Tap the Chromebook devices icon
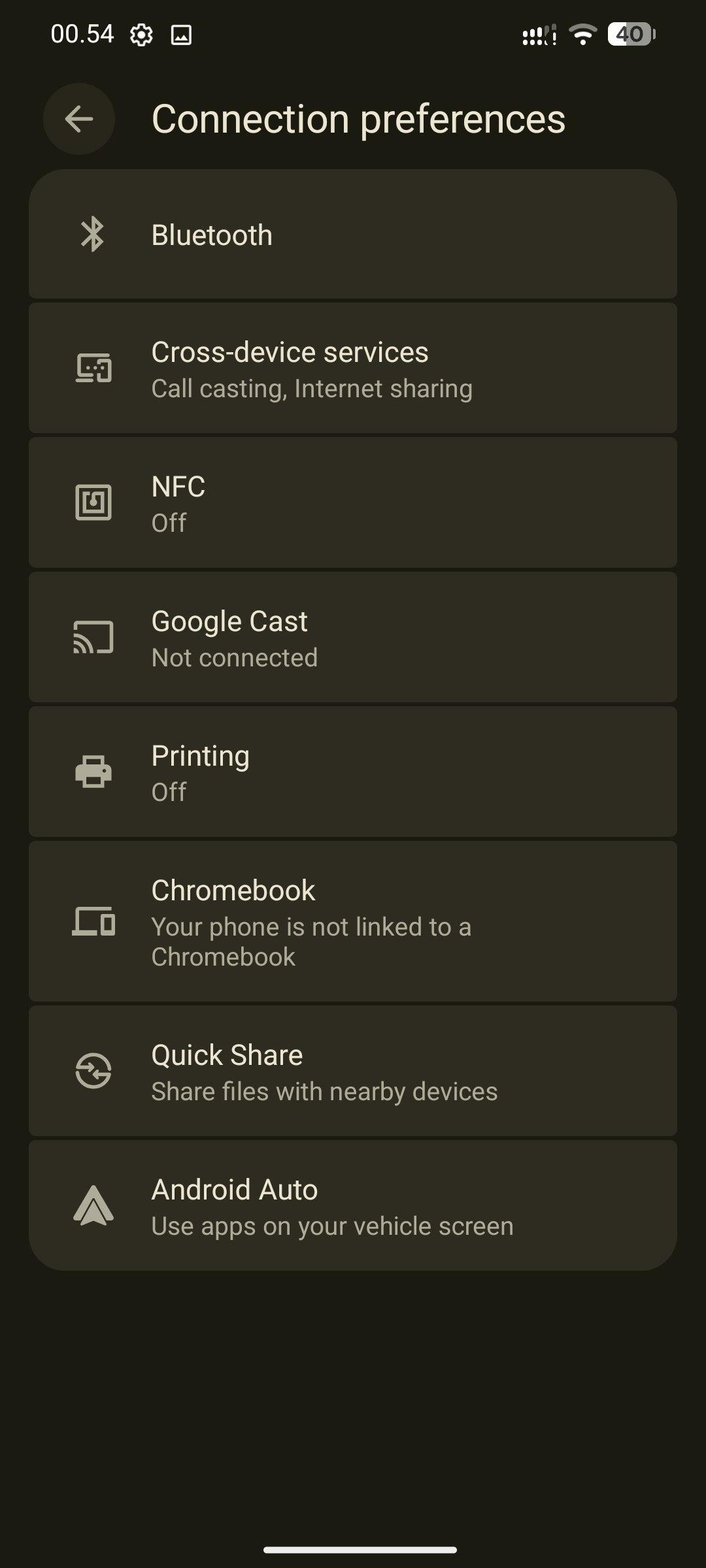706x1568 pixels. pos(93,921)
